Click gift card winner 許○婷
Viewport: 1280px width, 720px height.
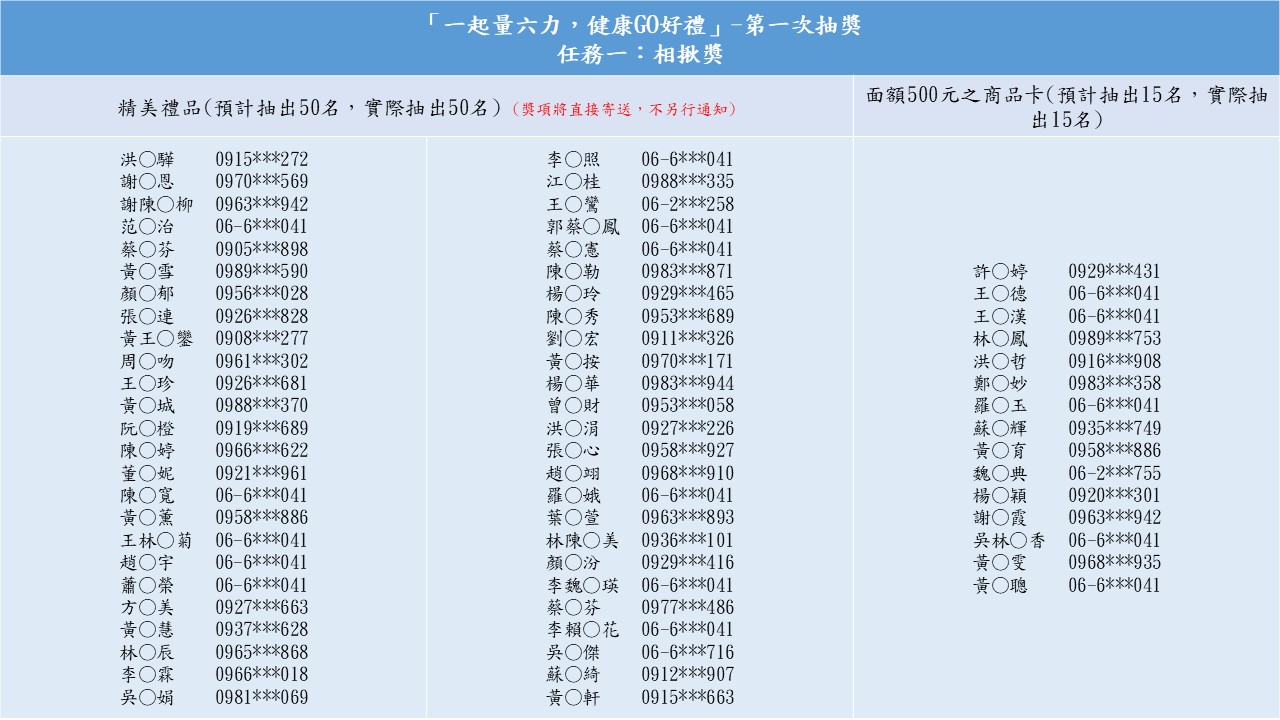tap(1000, 271)
